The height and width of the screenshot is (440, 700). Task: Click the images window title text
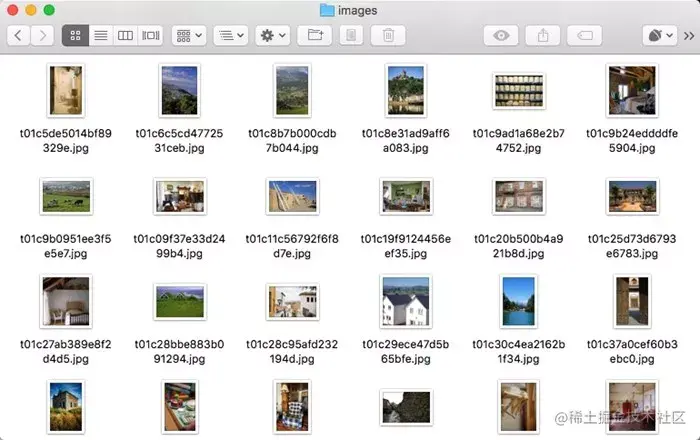[x=358, y=11]
